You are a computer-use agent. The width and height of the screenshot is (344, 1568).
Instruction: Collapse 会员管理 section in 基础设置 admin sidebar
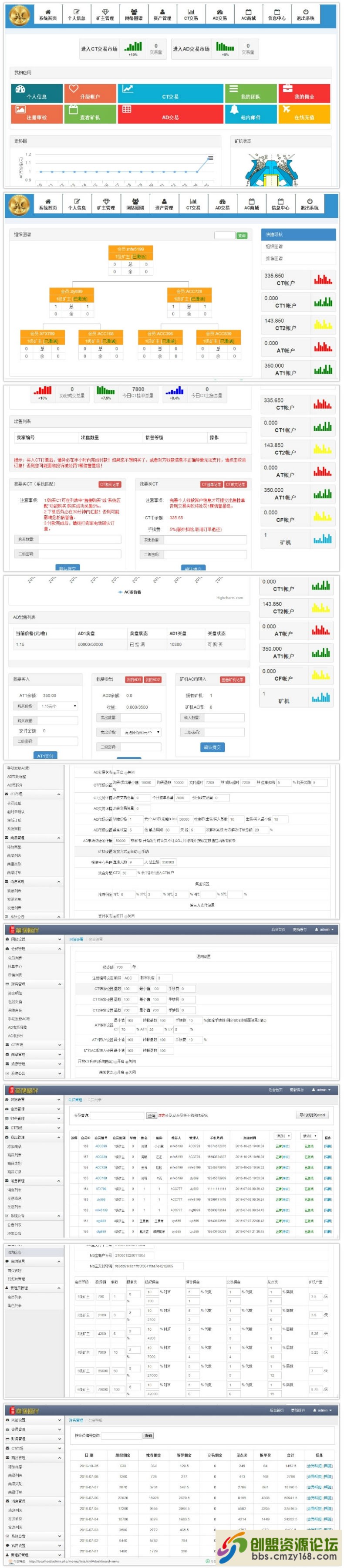coord(34,949)
